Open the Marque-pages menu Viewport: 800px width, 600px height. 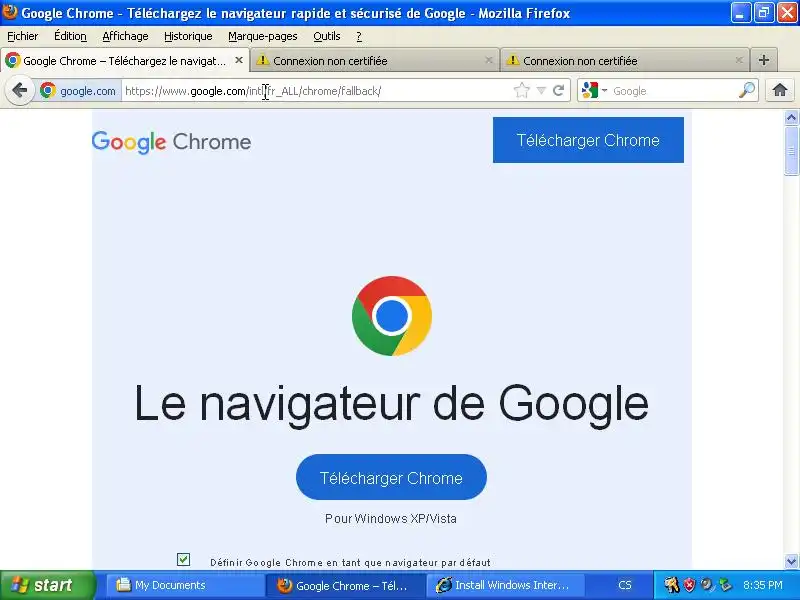pos(263,36)
